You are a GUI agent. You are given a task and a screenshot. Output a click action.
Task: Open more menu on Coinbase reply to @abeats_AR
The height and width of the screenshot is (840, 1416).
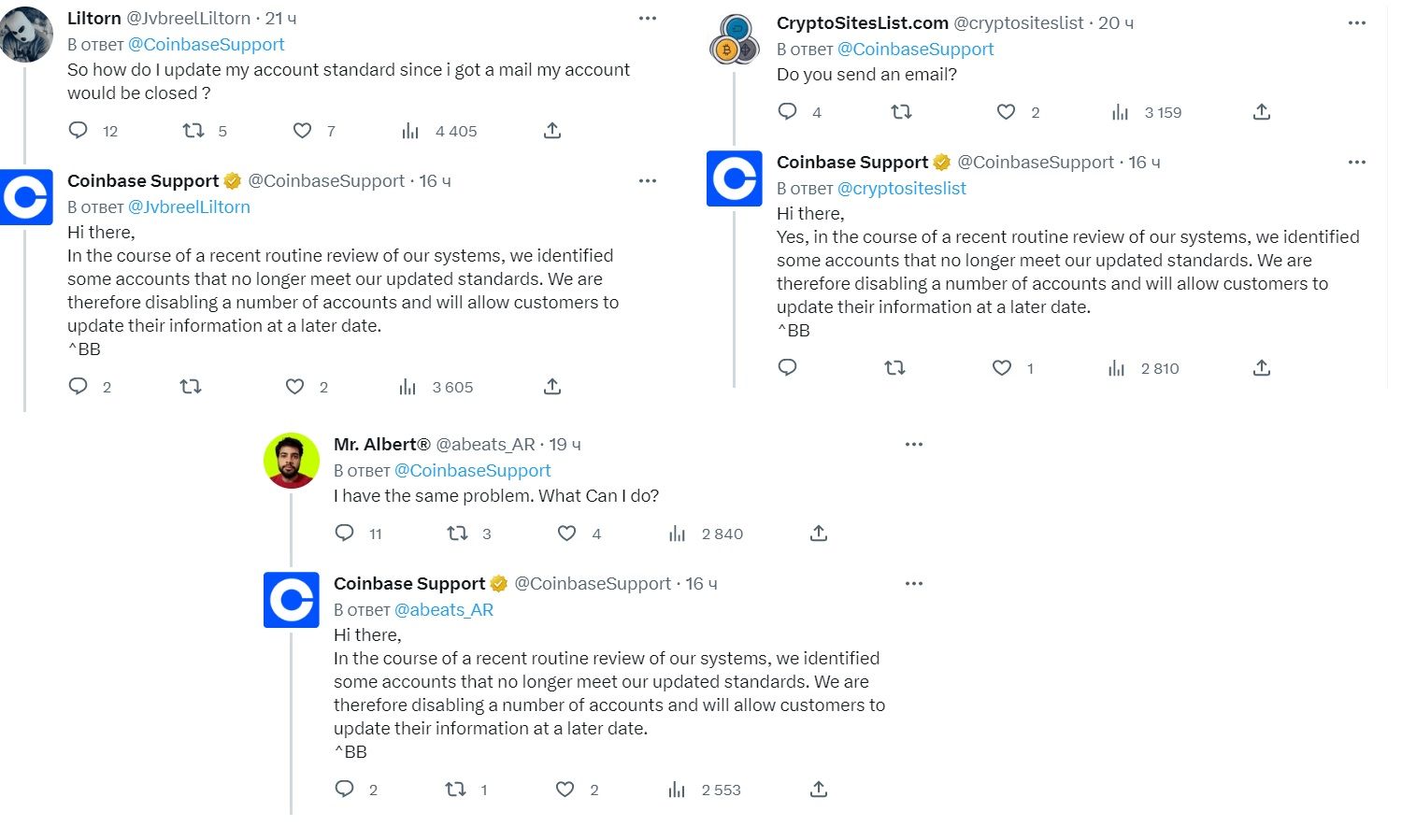click(x=914, y=584)
